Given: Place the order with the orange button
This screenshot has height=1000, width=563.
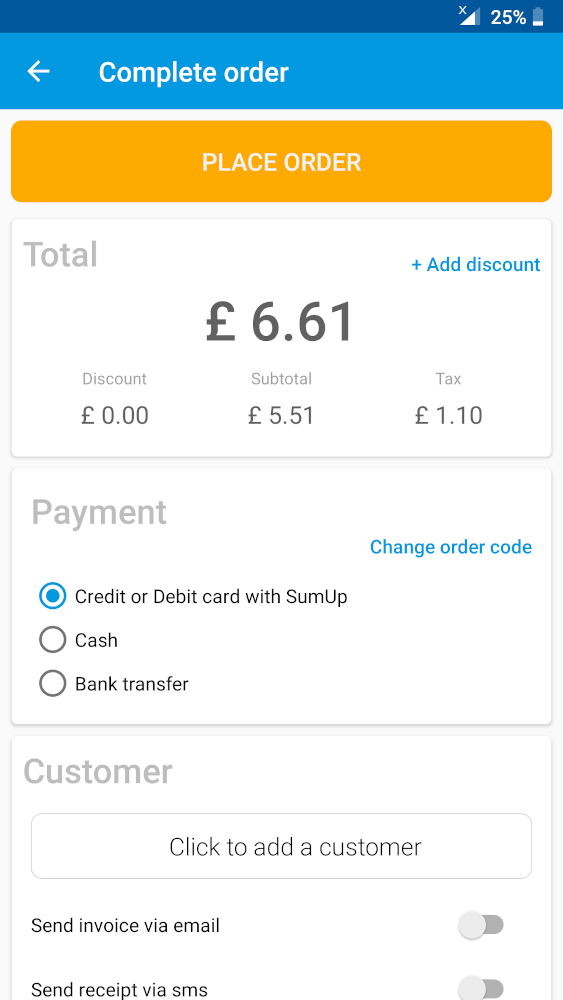Looking at the screenshot, I should point(281,161).
